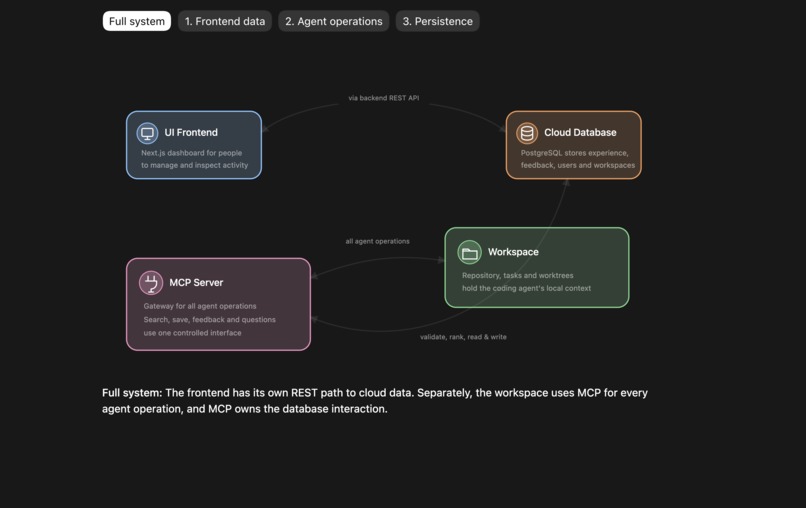Click 'Gateway for all agent operations' line

(x=200, y=306)
